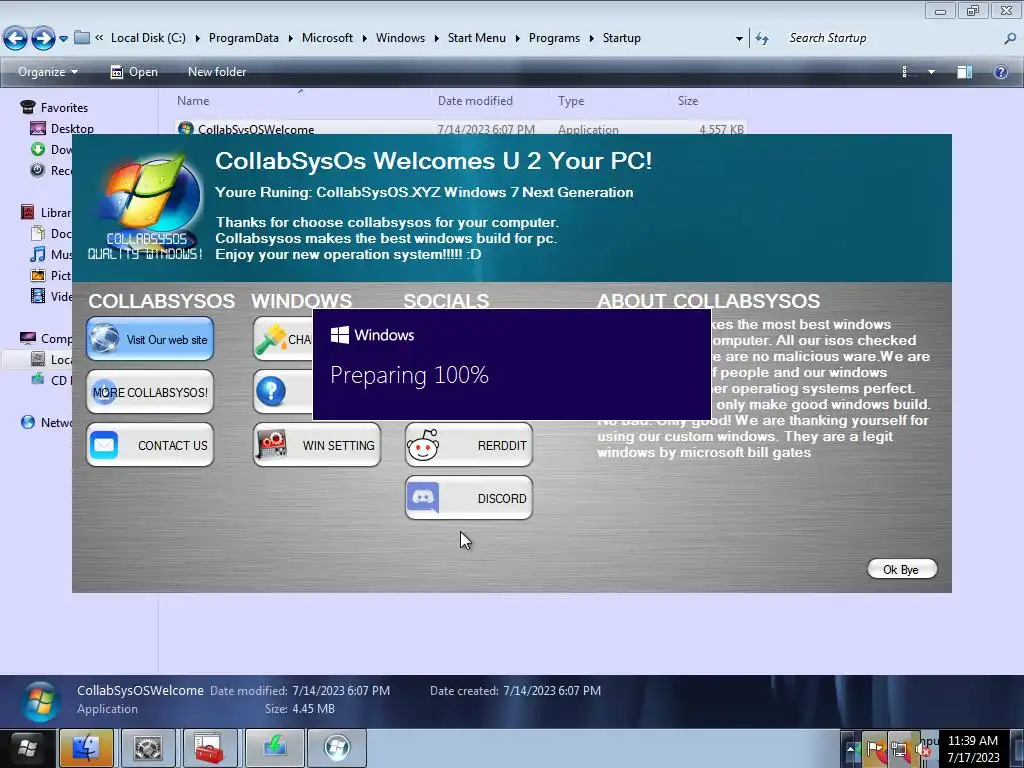
Task: Click the Reddit alien icon
Action: 423,445
